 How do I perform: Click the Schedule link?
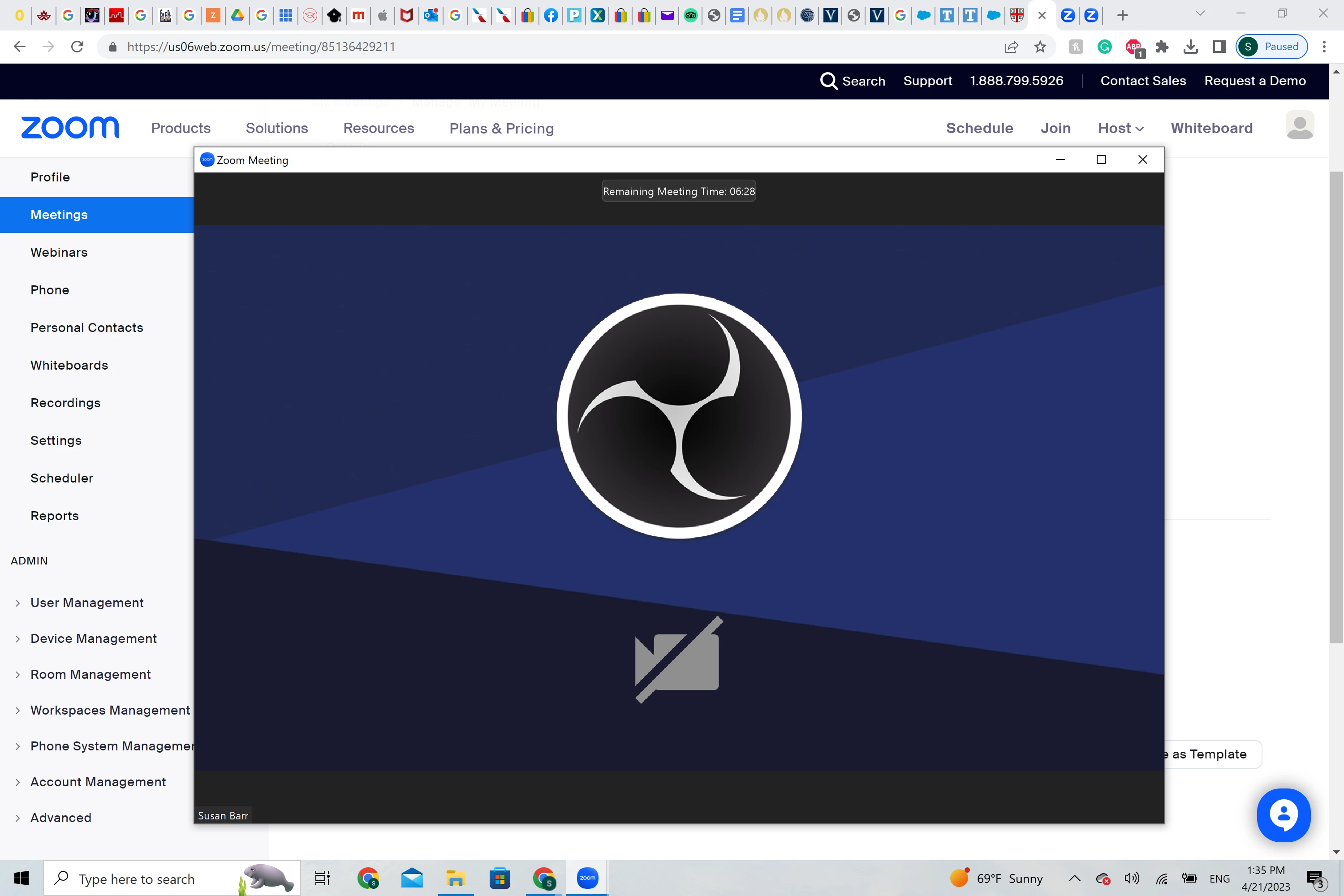(979, 128)
